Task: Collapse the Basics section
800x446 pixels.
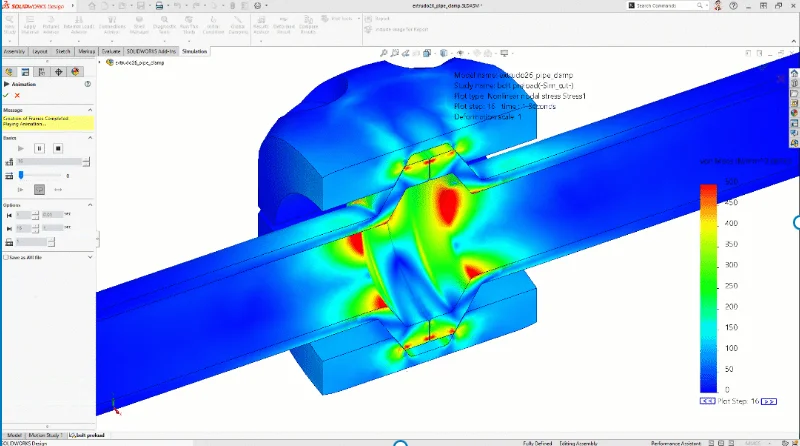Action: click(90, 138)
